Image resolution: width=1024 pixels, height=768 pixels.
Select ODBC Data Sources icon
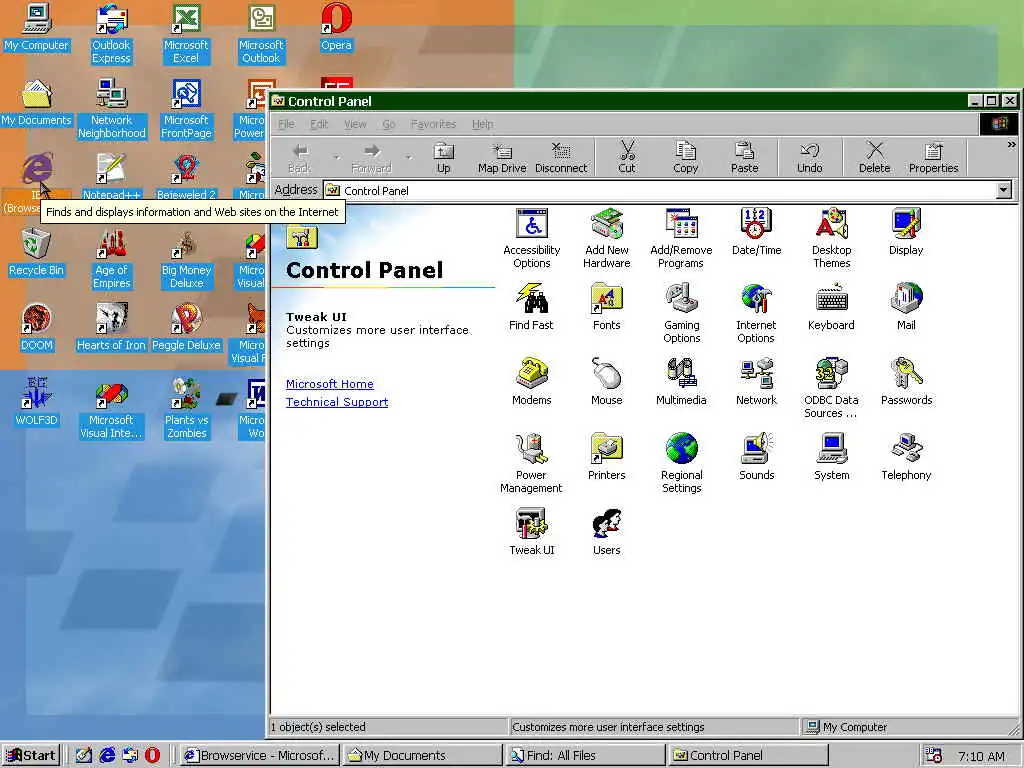[x=831, y=388]
